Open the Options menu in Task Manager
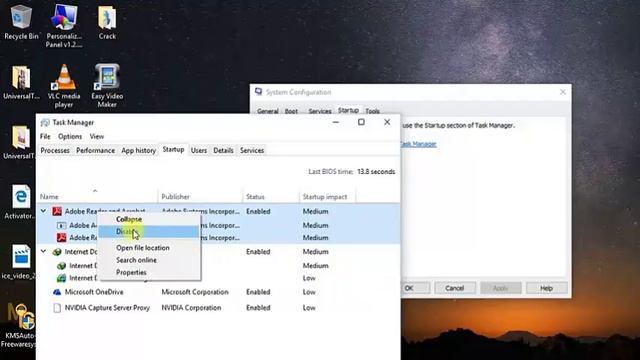This screenshot has height=360, width=640. tap(70, 136)
